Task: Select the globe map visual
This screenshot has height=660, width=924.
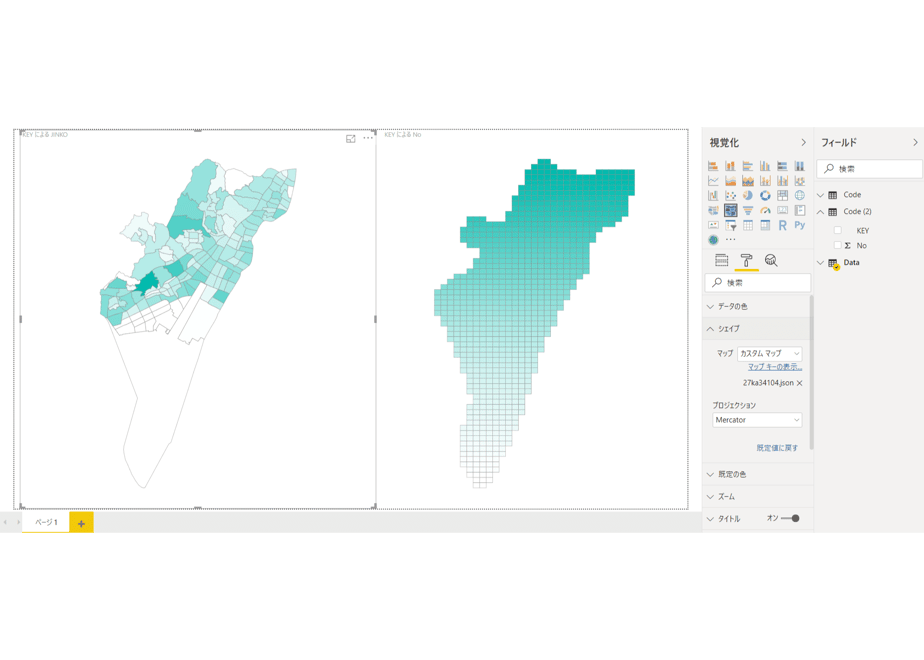Action: [x=800, y=196]
